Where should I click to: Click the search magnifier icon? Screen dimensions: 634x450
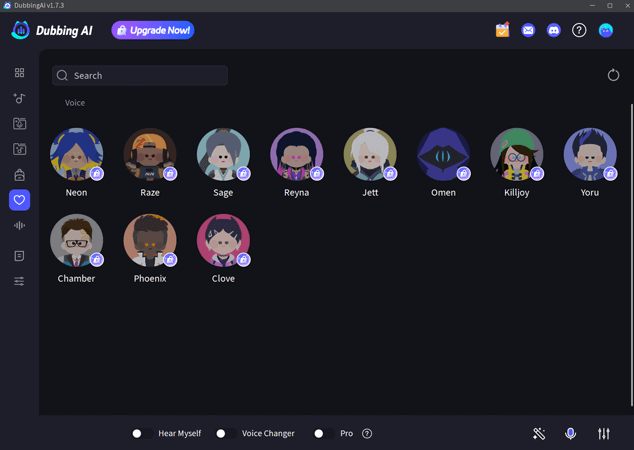62,76
